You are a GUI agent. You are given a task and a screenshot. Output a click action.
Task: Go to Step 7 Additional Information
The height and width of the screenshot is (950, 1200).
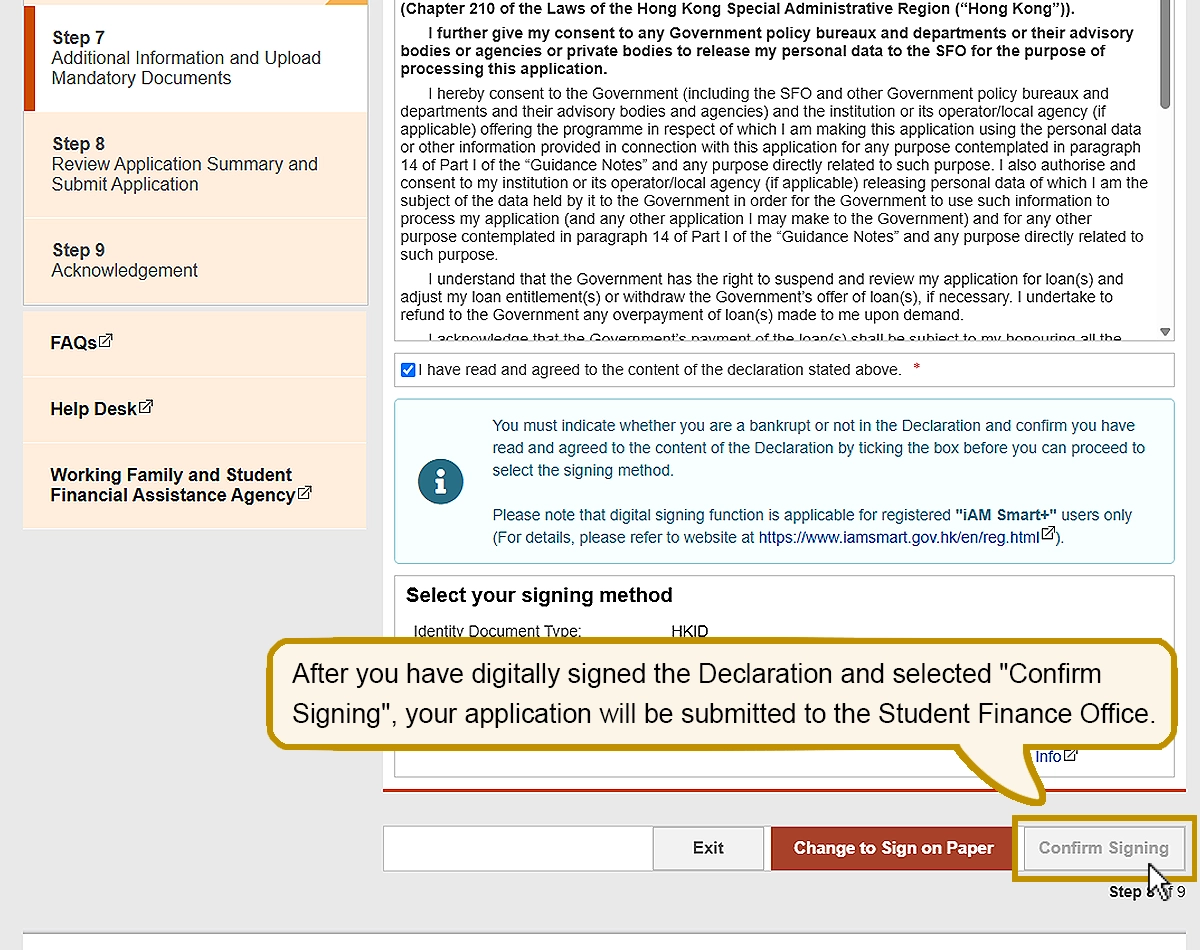pos(185,58)
